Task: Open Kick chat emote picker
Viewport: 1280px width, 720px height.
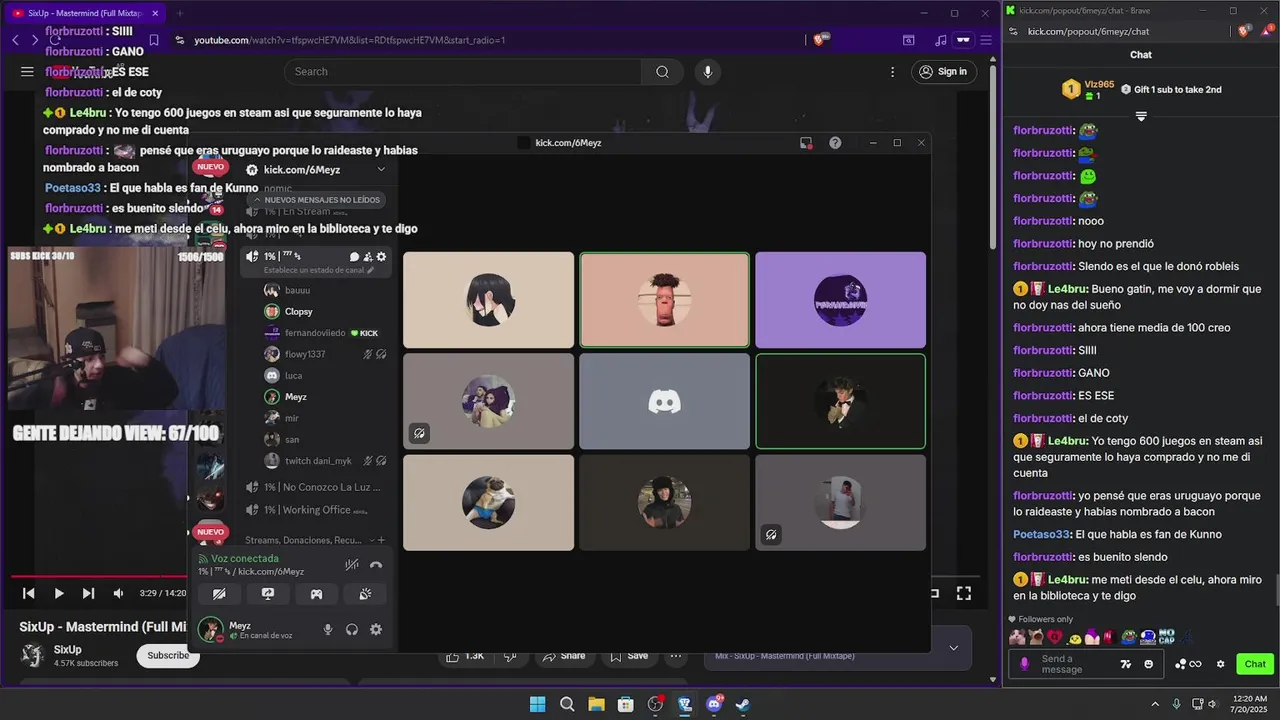Action: 1148,664
